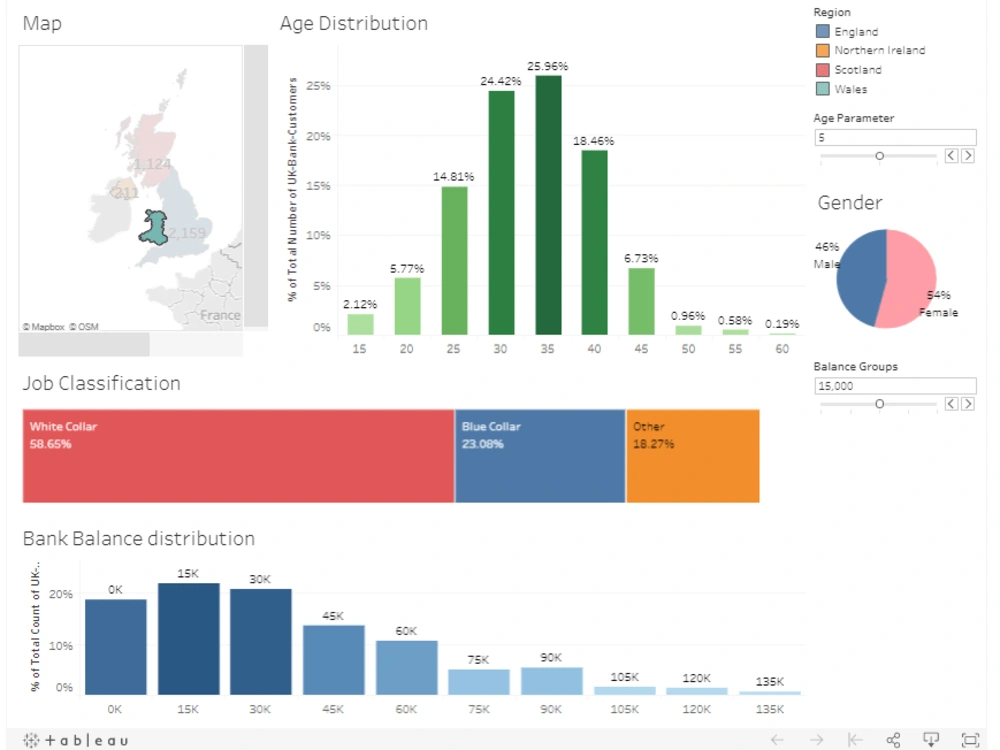Open the OSM attribution link
Viewport: 1000px width, 750px height.
87,325
